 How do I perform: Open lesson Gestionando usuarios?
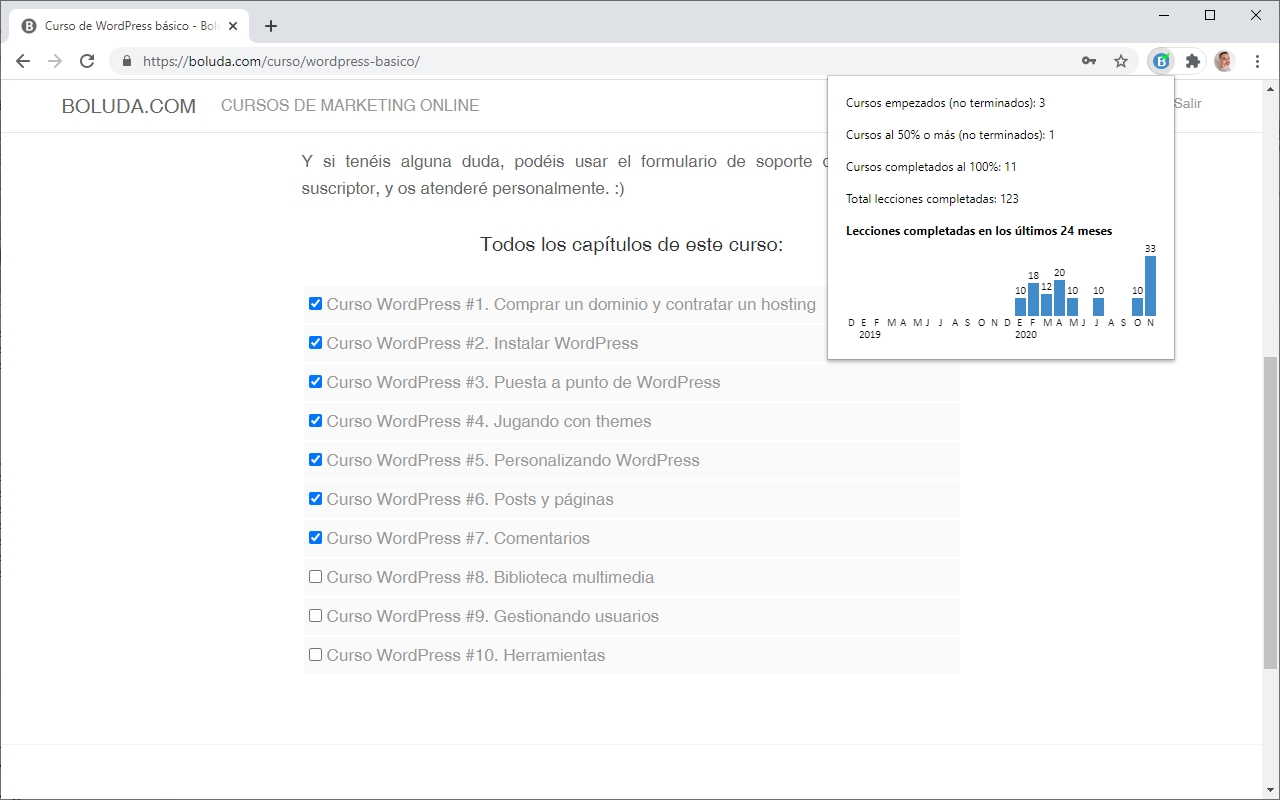point(493,616)
